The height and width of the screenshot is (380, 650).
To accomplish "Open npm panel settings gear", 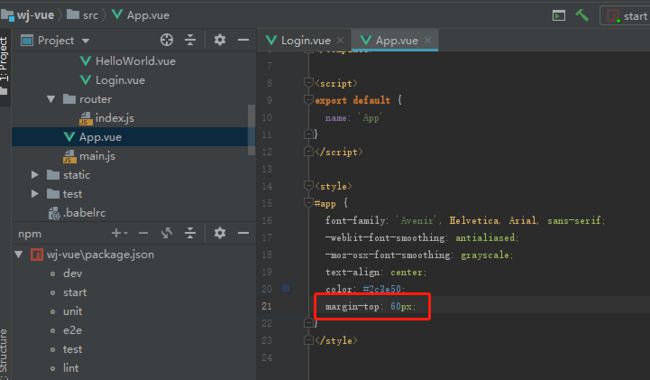I will tap(220, 233).
